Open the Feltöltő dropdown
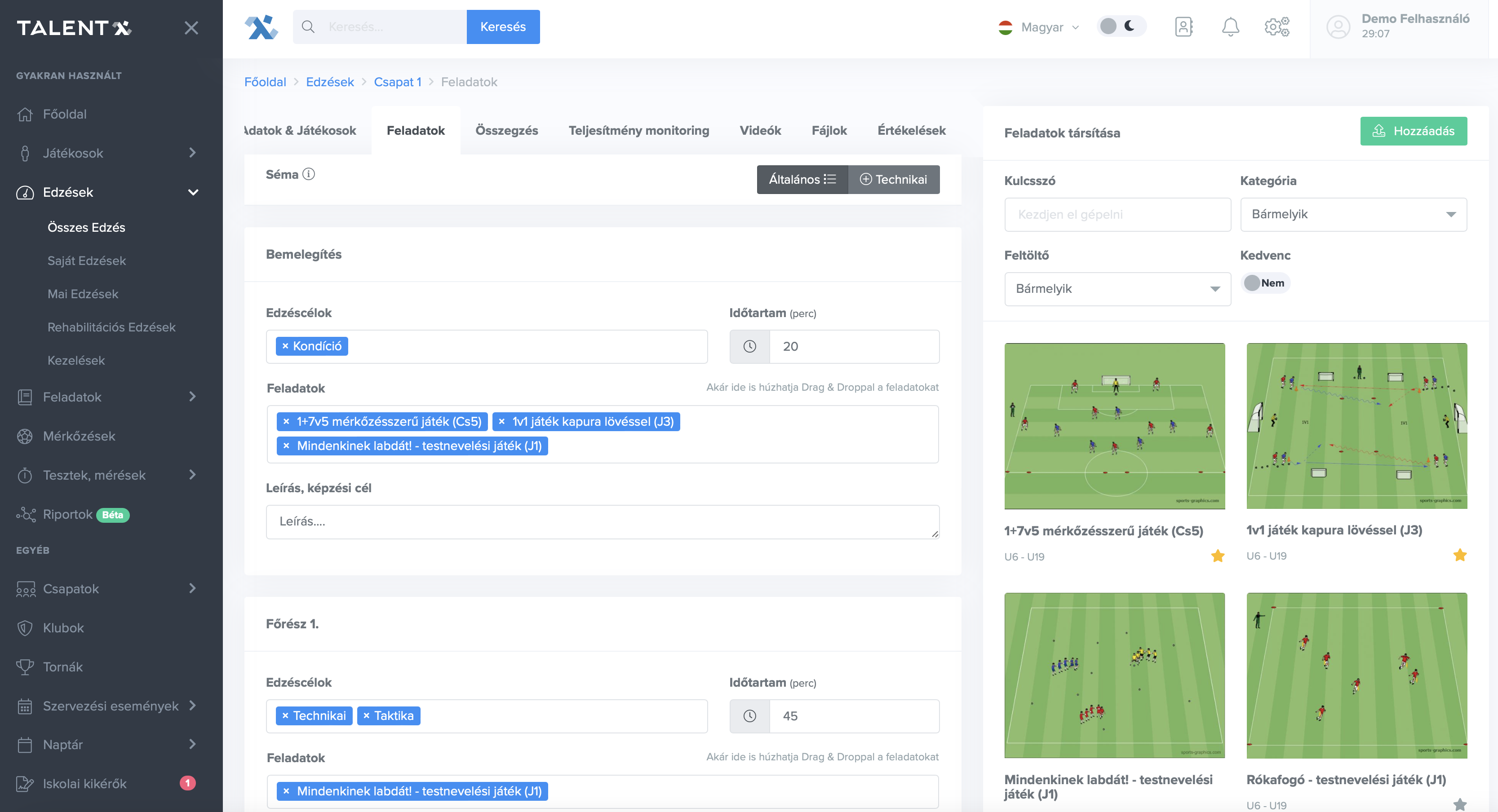Image resolution: width=1498 pixels, height=812 pixels. pos(1117,289)
